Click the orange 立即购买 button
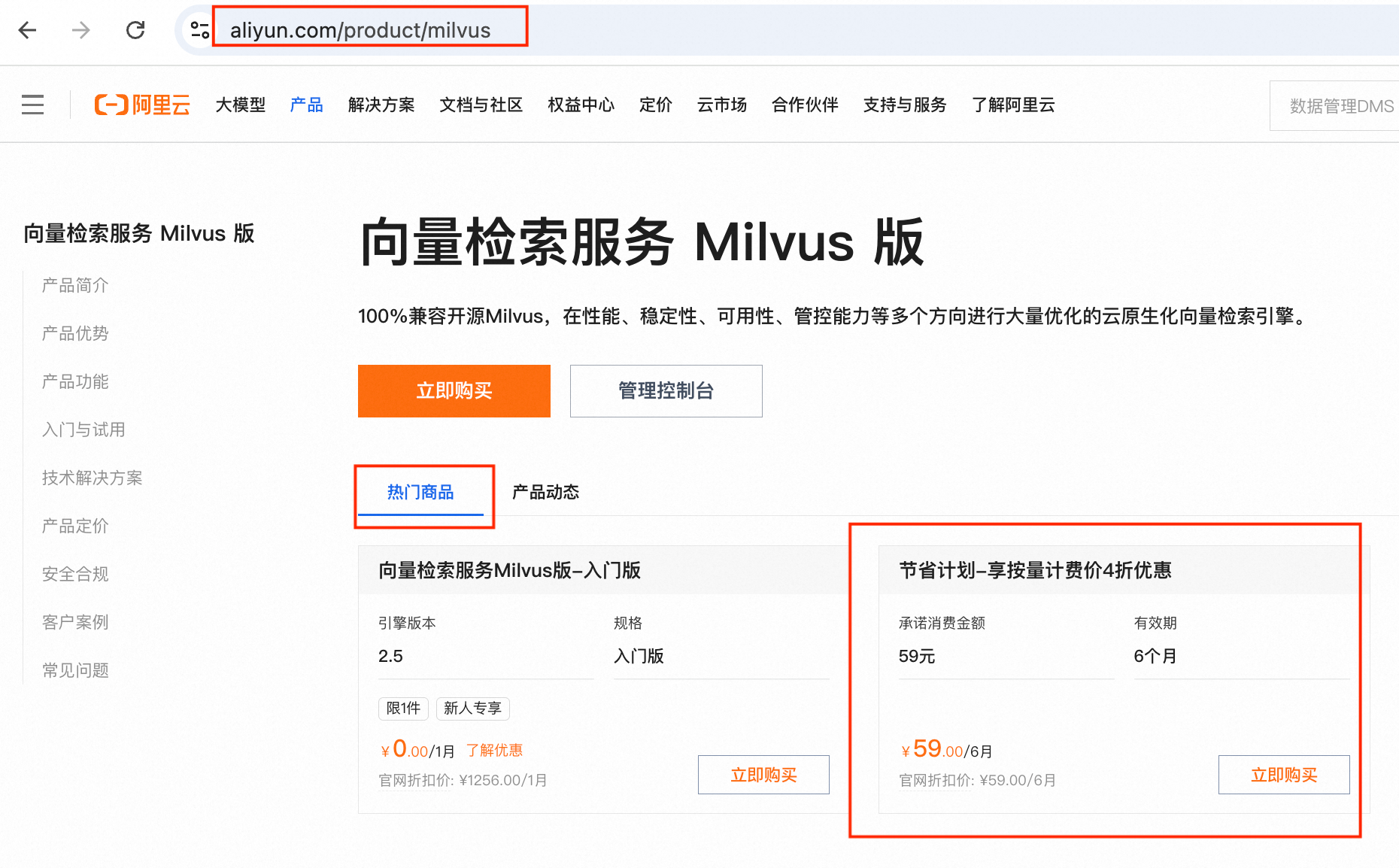Viewport: 1399px width, 868px height. coord(454,391)
